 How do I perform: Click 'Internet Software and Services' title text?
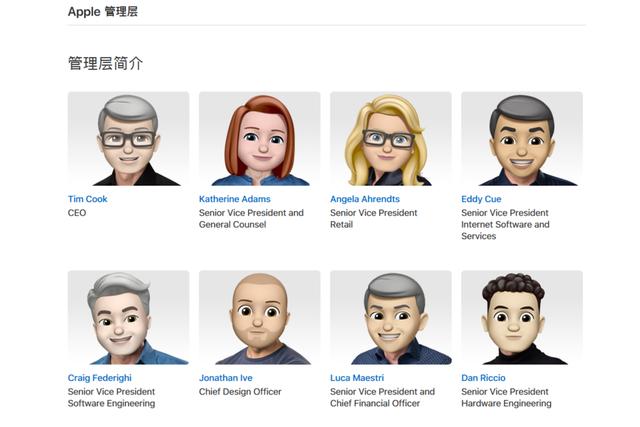(505, 230)
